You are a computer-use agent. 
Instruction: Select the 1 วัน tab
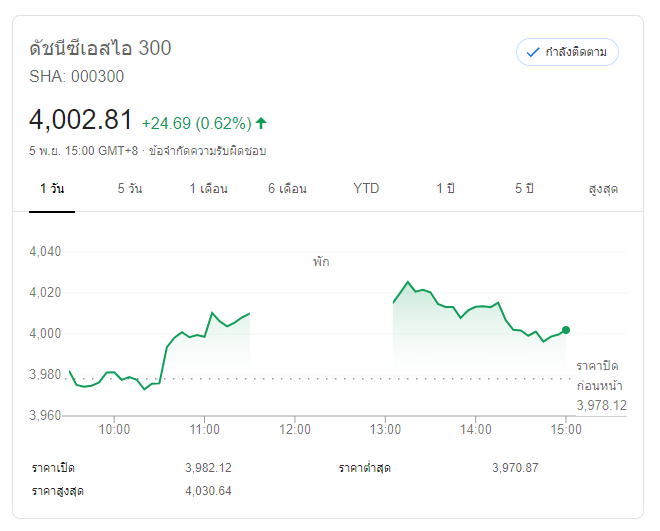pyautogui.click(x=52, y=188)
